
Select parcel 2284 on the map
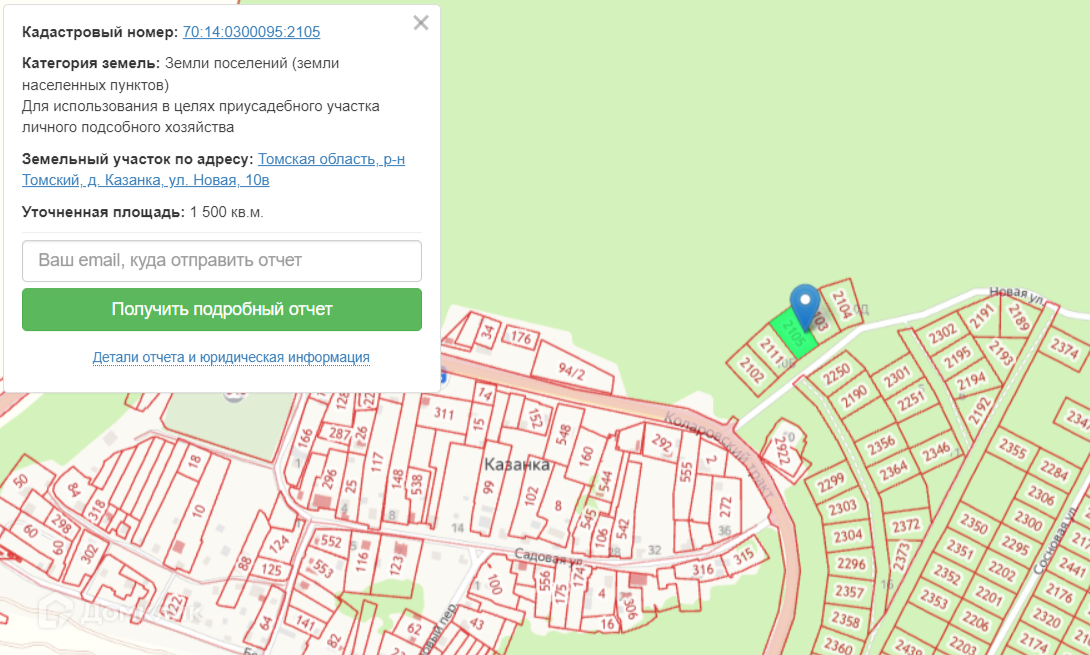(x=1054, y=470)
